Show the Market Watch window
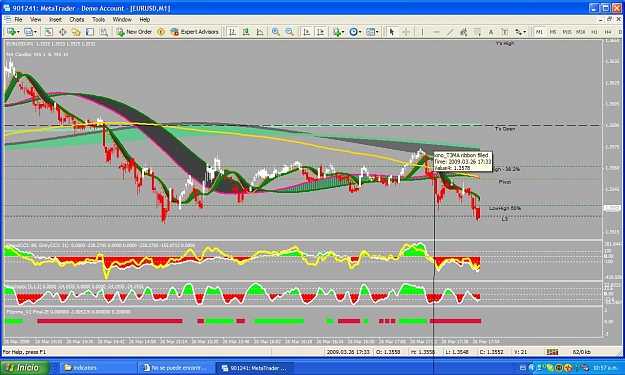This screenshot has height=375, width=625. 49,31
